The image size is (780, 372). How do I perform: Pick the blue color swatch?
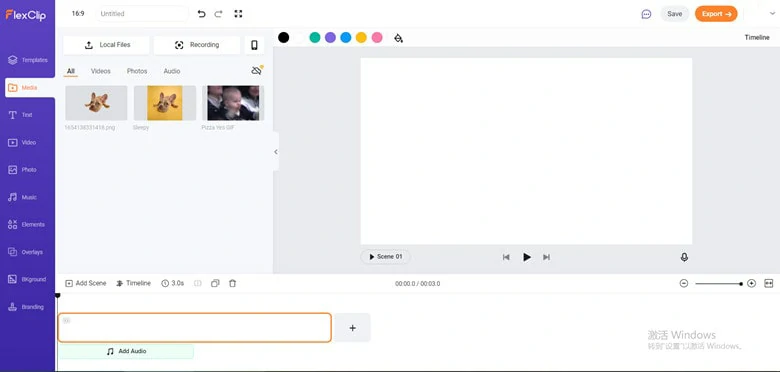346,37
